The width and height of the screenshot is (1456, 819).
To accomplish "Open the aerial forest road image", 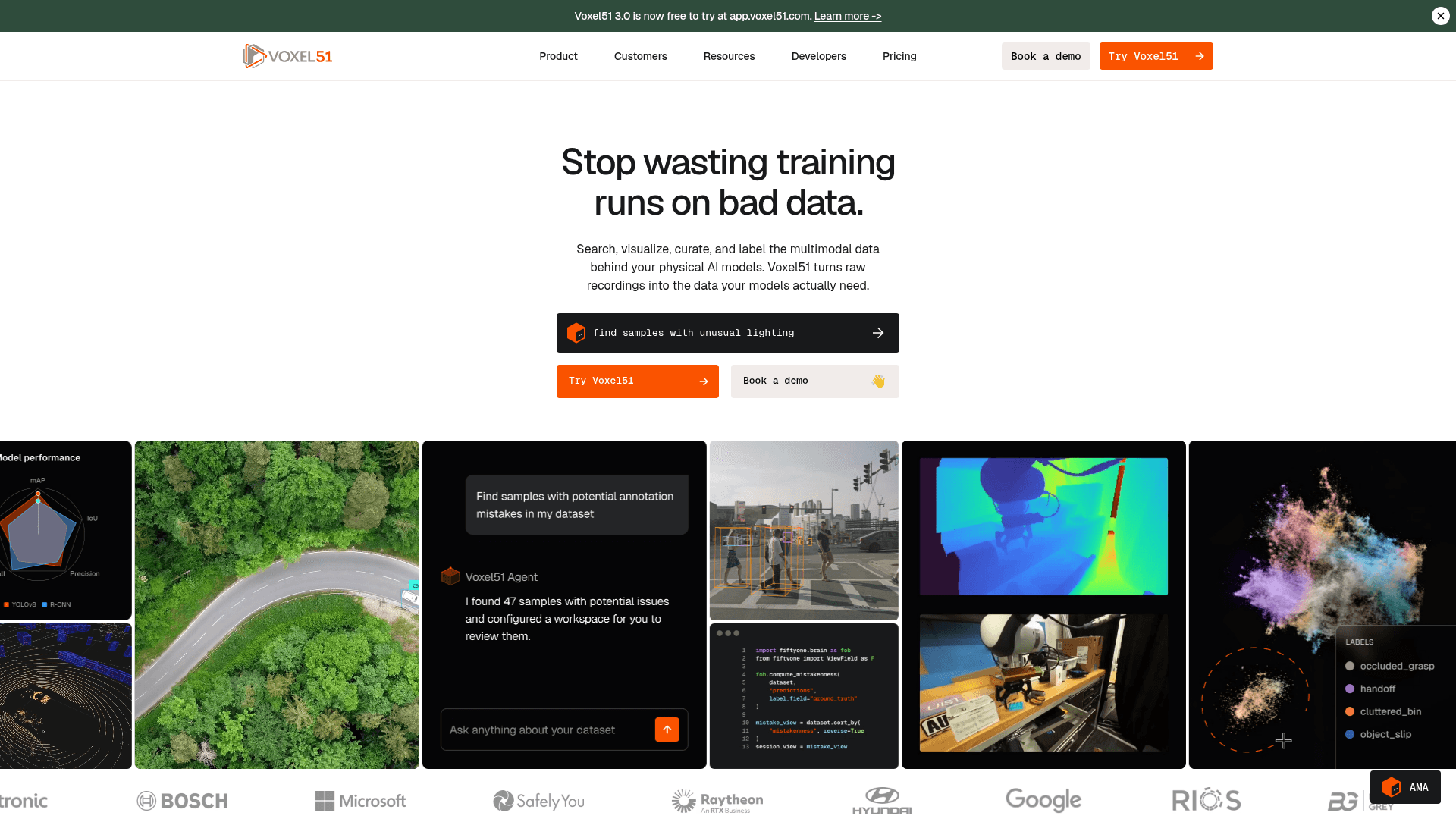I will (277, 604).
